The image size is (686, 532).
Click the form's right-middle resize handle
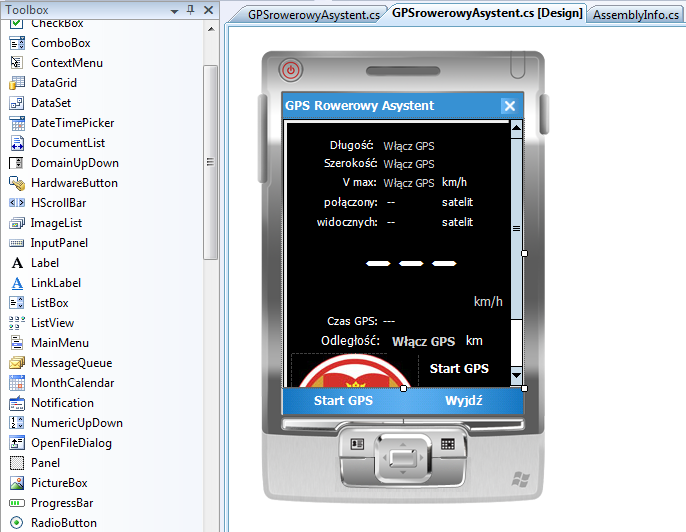click(x=524, y=253)
